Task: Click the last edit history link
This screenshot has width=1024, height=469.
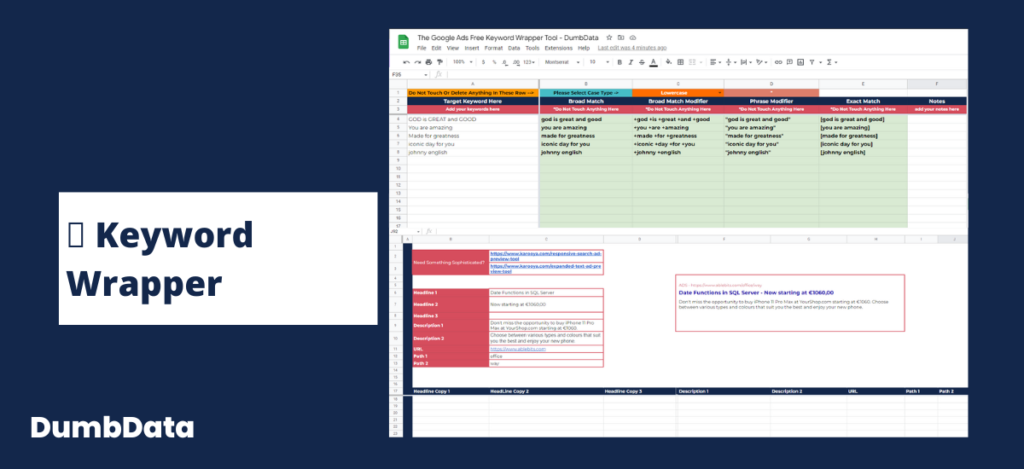Action: (x=632, y=48)
